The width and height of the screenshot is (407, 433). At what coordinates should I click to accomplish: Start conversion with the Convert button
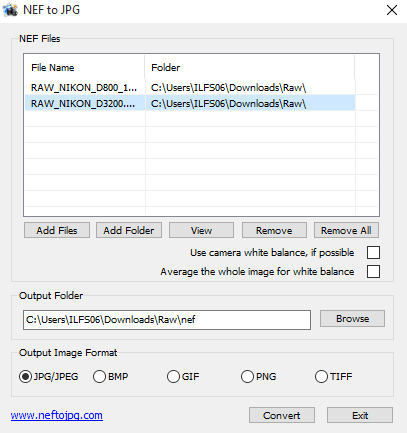(282, 415)
